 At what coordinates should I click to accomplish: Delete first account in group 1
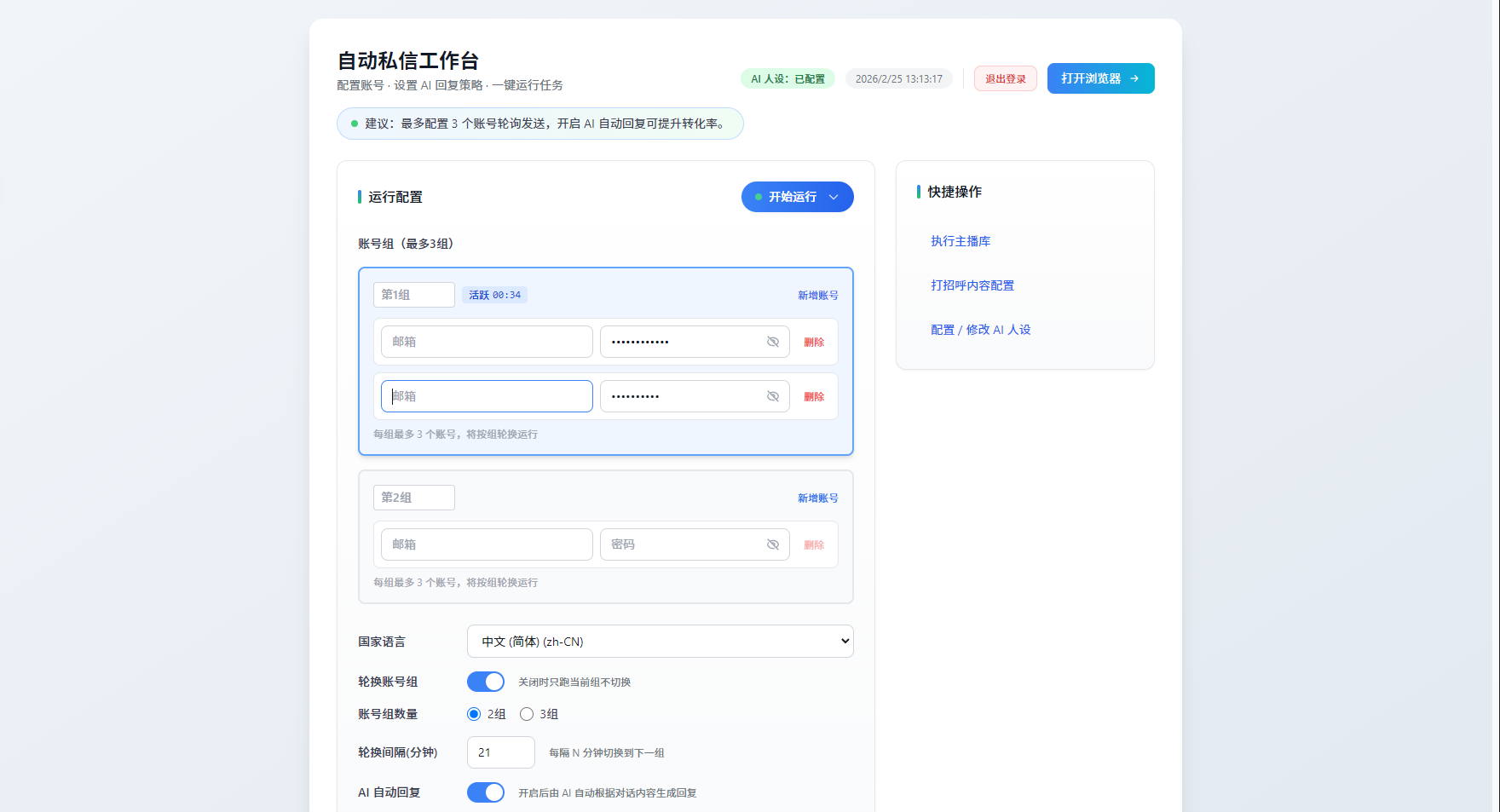coord(814,342)
